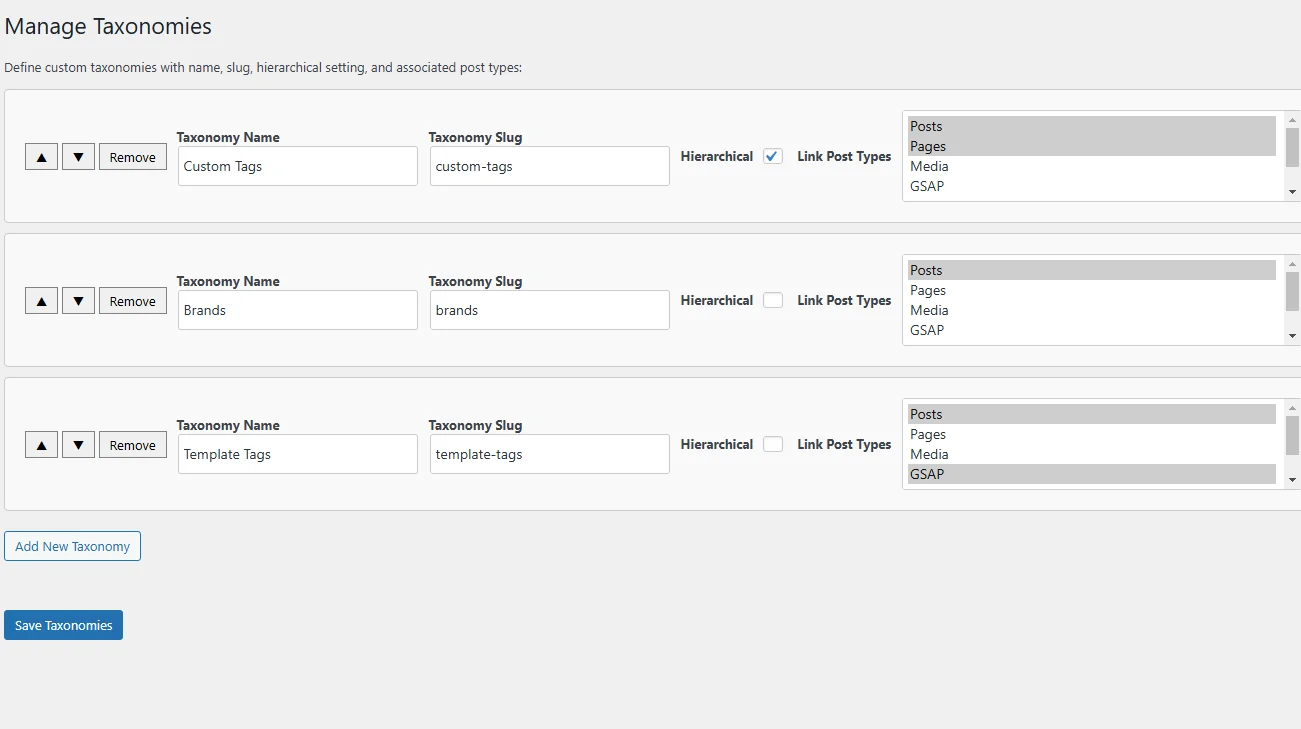Enable Hierarchical for Brands taxonomy
This screenshot has width=1301, height=729.
point(772,300)
